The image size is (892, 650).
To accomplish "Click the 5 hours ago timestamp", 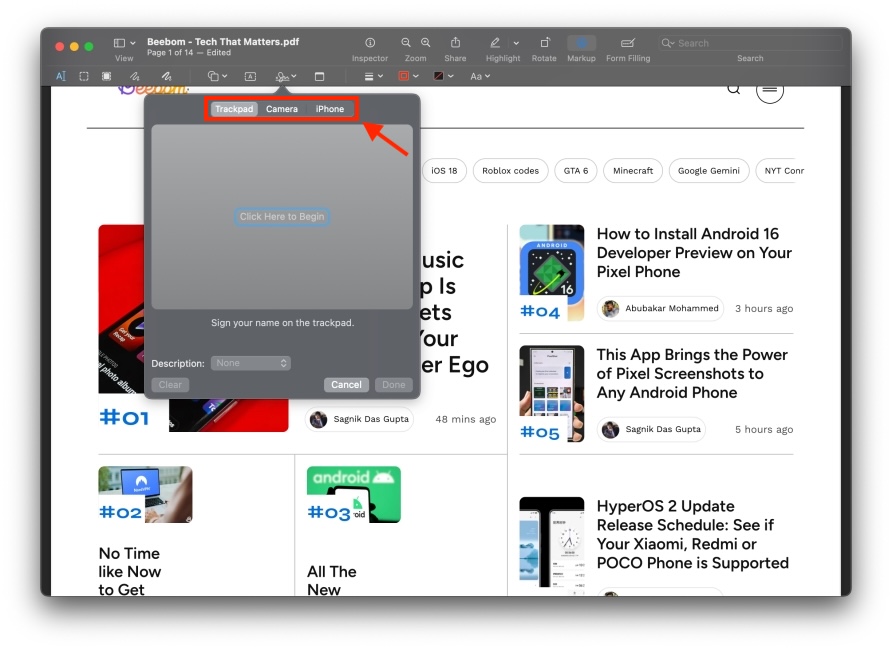I will 763,429.
